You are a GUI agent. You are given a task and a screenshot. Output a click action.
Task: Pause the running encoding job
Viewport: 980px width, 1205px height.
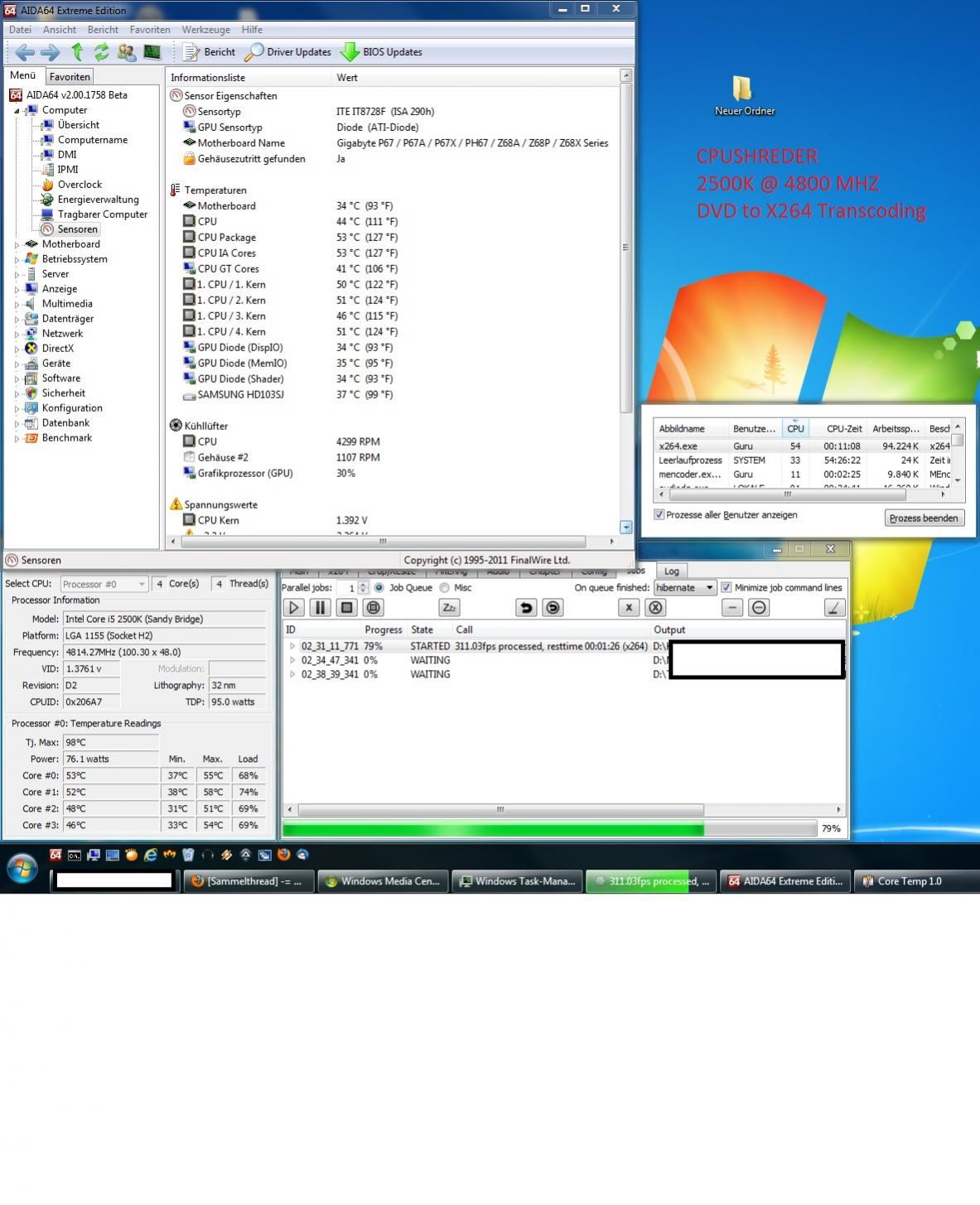[320, 608]
